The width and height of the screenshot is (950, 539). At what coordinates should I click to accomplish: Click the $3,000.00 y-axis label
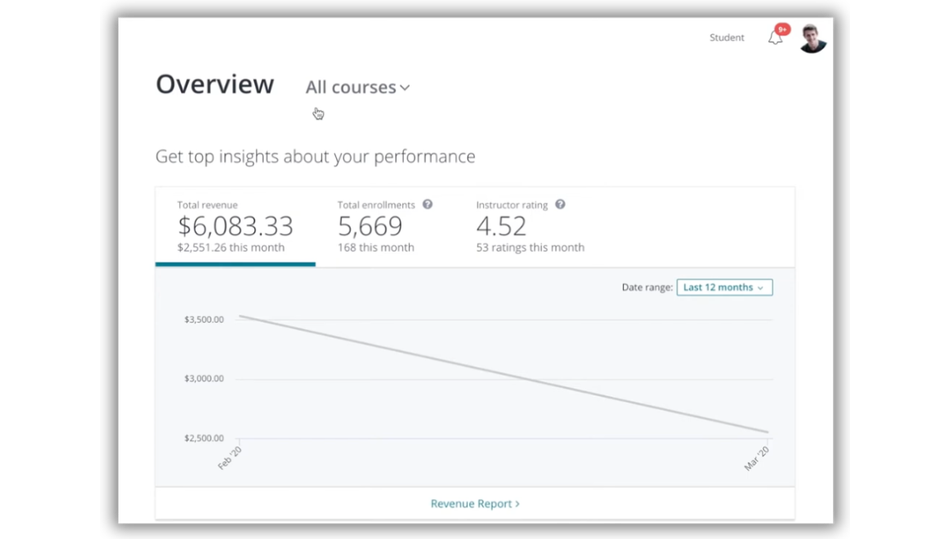point(204,379)
